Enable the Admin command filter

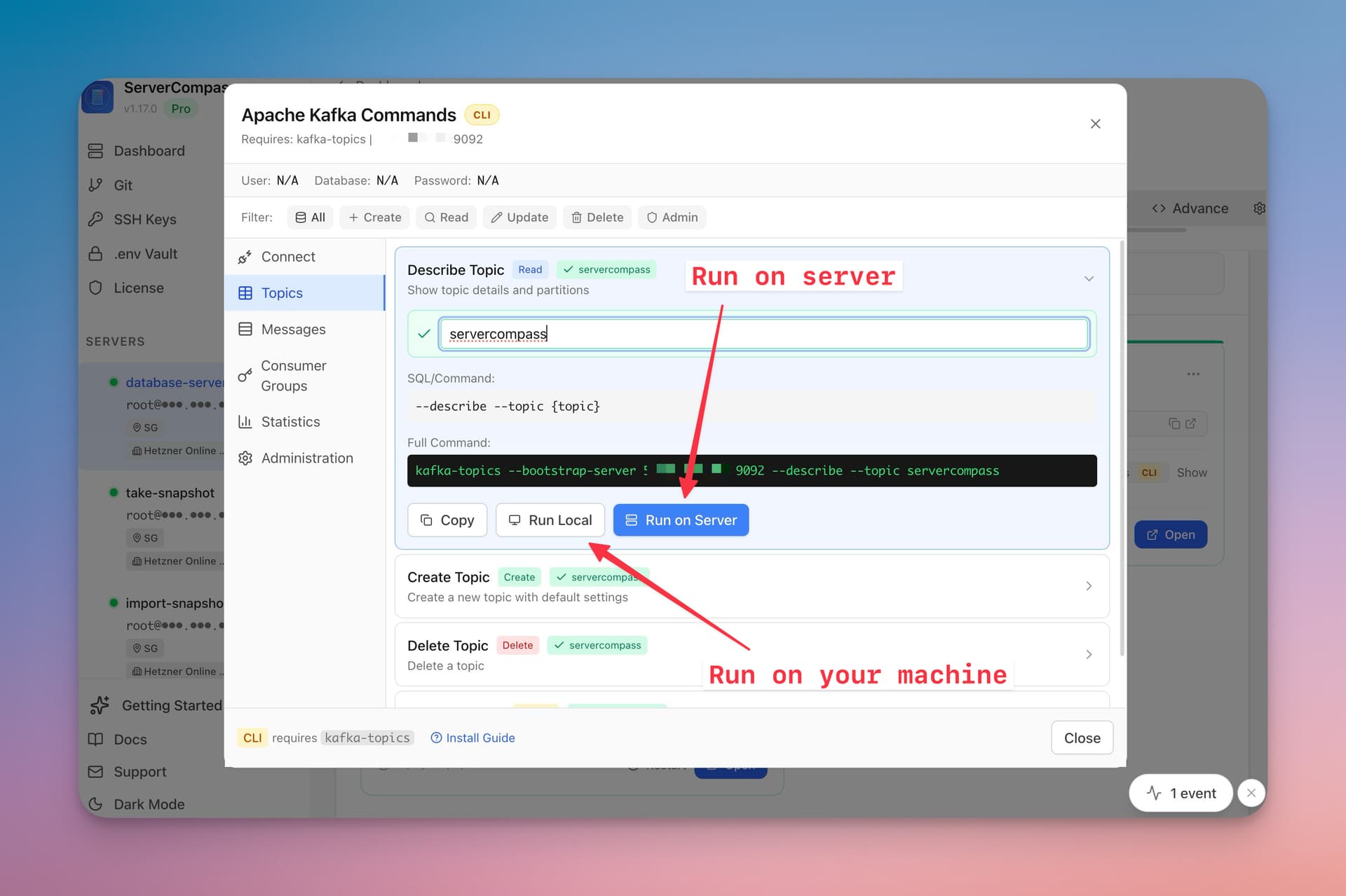671,217
